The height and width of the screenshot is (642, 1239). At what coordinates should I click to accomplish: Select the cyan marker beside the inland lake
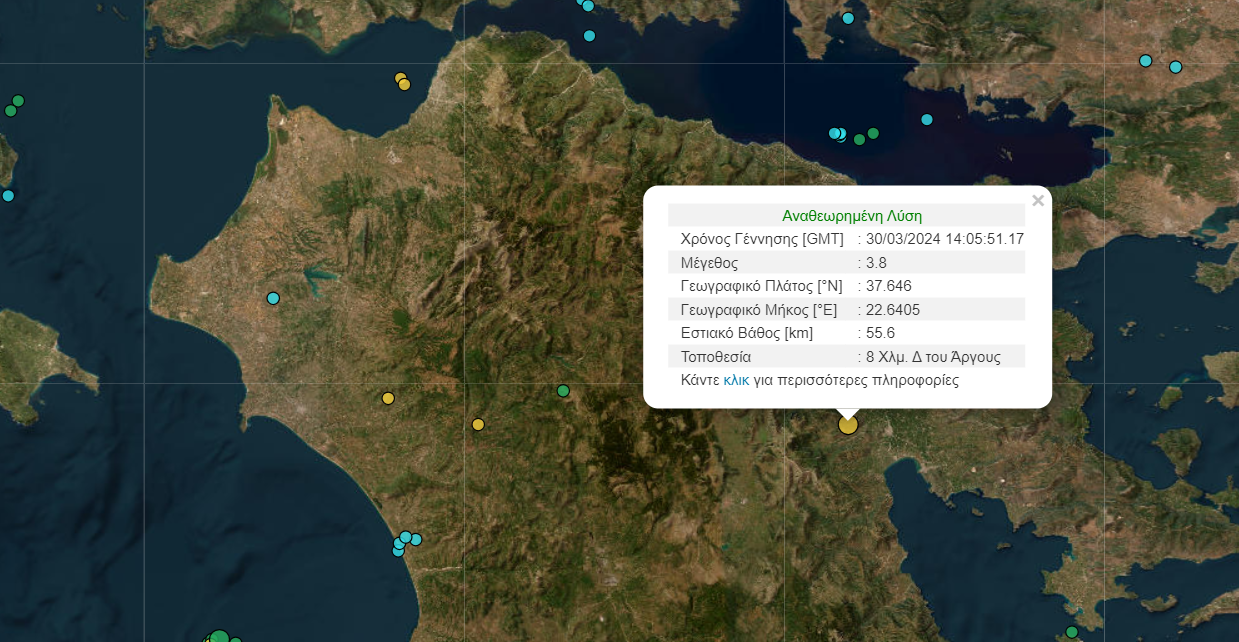click(273, 298)
